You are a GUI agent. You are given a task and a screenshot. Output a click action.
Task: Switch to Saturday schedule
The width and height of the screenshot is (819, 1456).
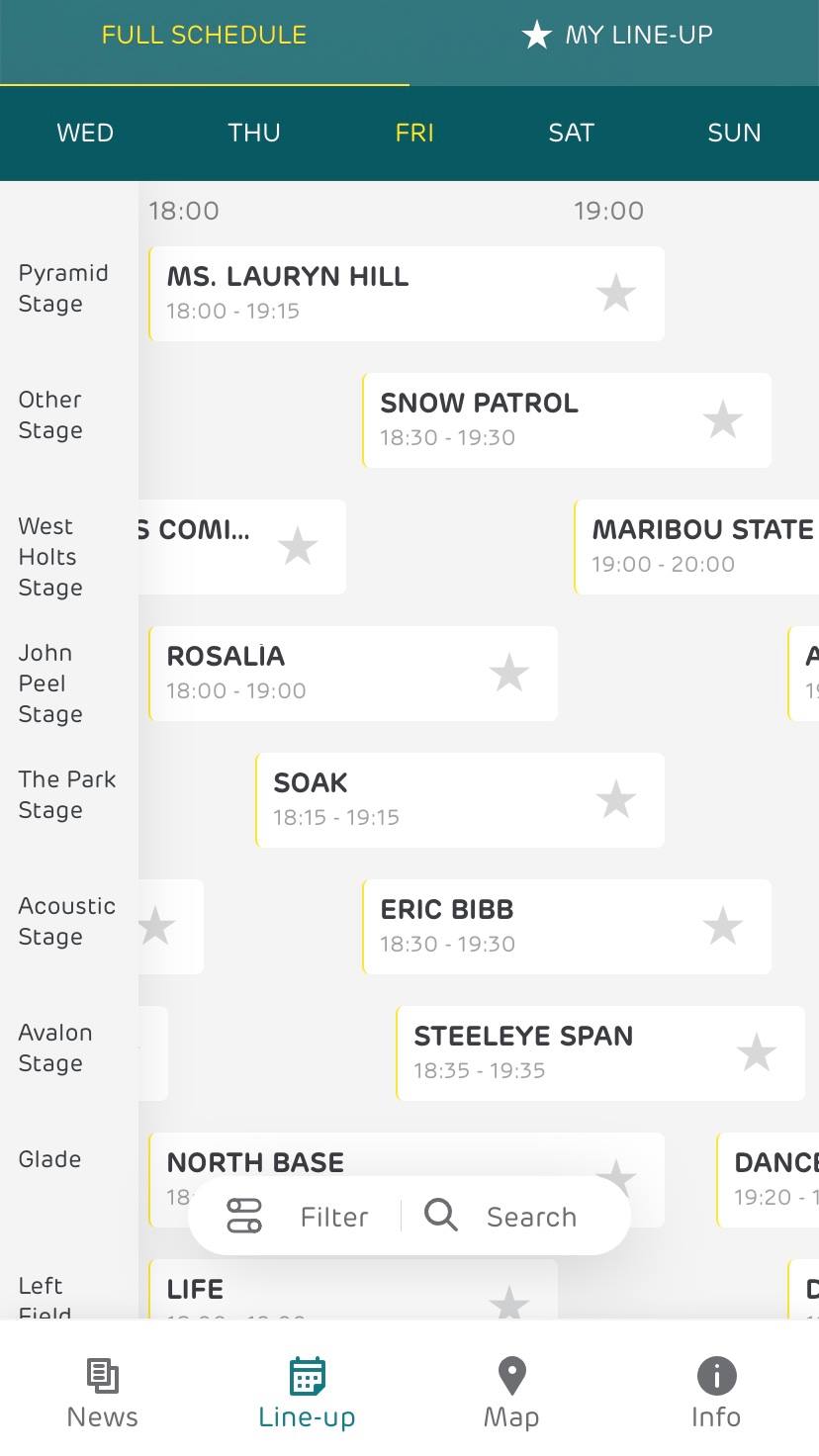(571, 134)
